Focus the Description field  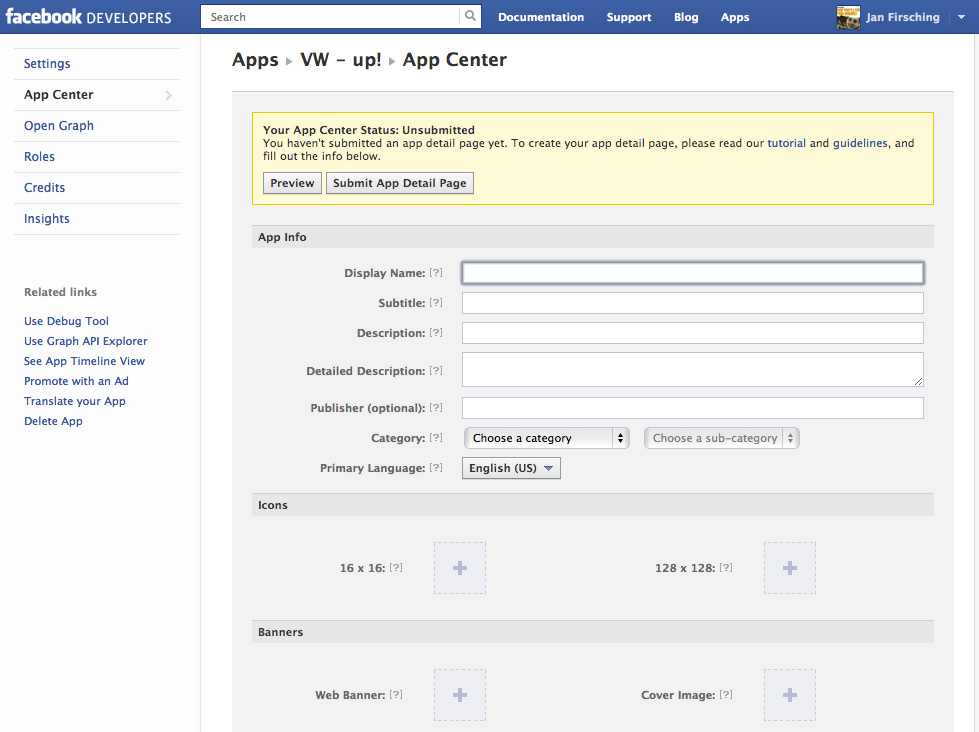pos(692,333)
